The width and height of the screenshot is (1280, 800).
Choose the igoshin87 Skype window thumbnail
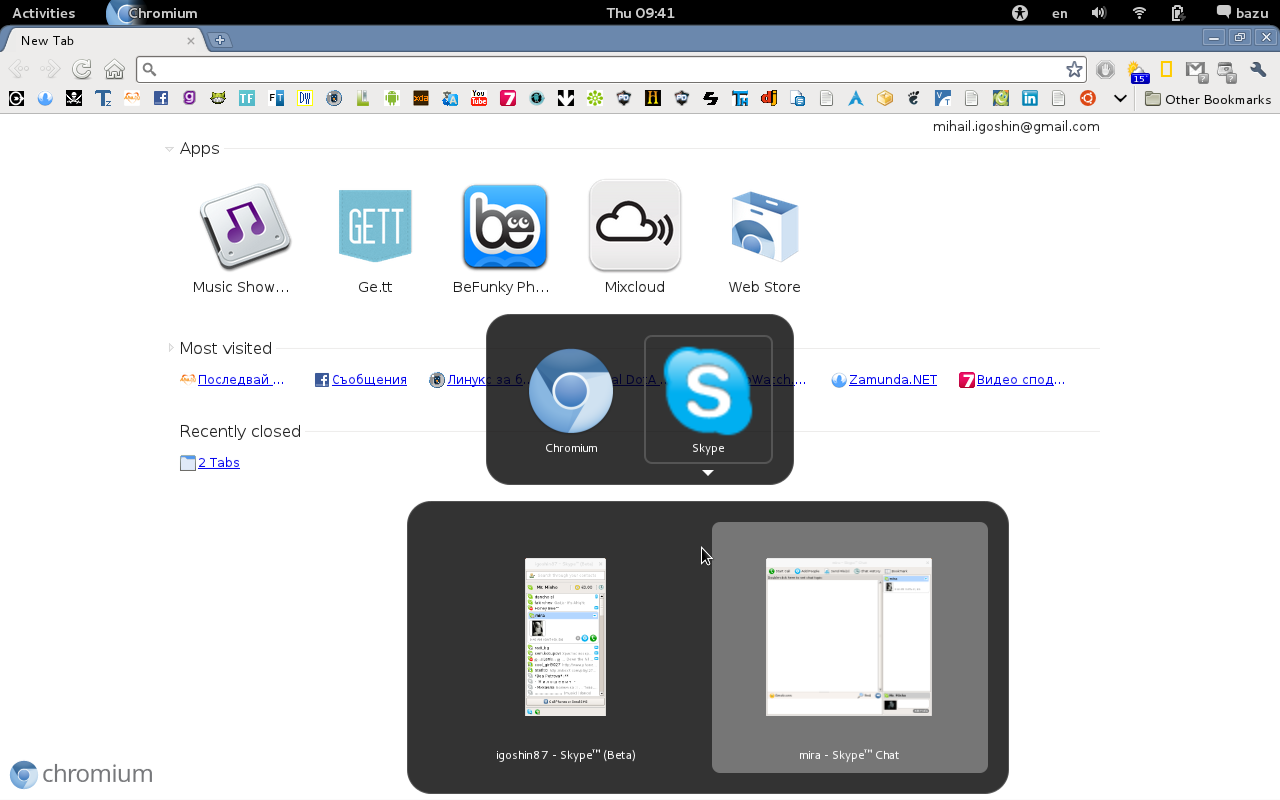(566, 637)
